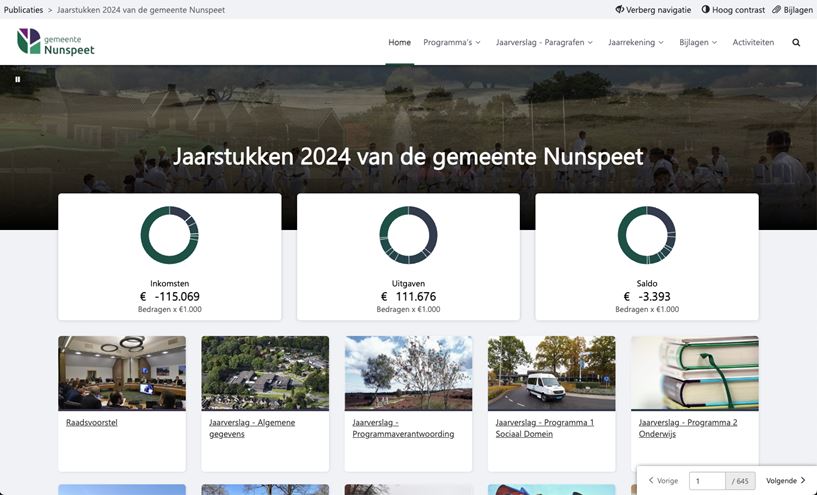Expand the Jaarrekening dropdown
The height and width of the screenshot is (495, 817).
[636, 43]
